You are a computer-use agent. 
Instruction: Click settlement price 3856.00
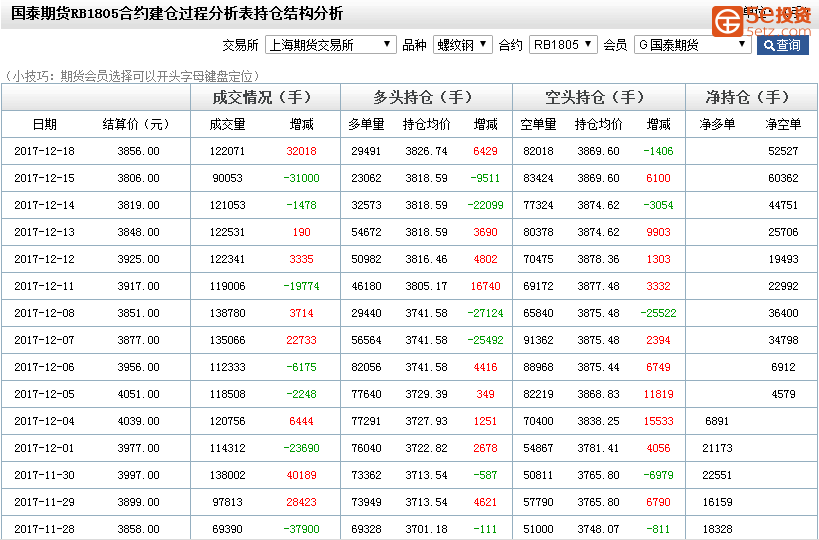pyautogui.click(x=138, y=151)
